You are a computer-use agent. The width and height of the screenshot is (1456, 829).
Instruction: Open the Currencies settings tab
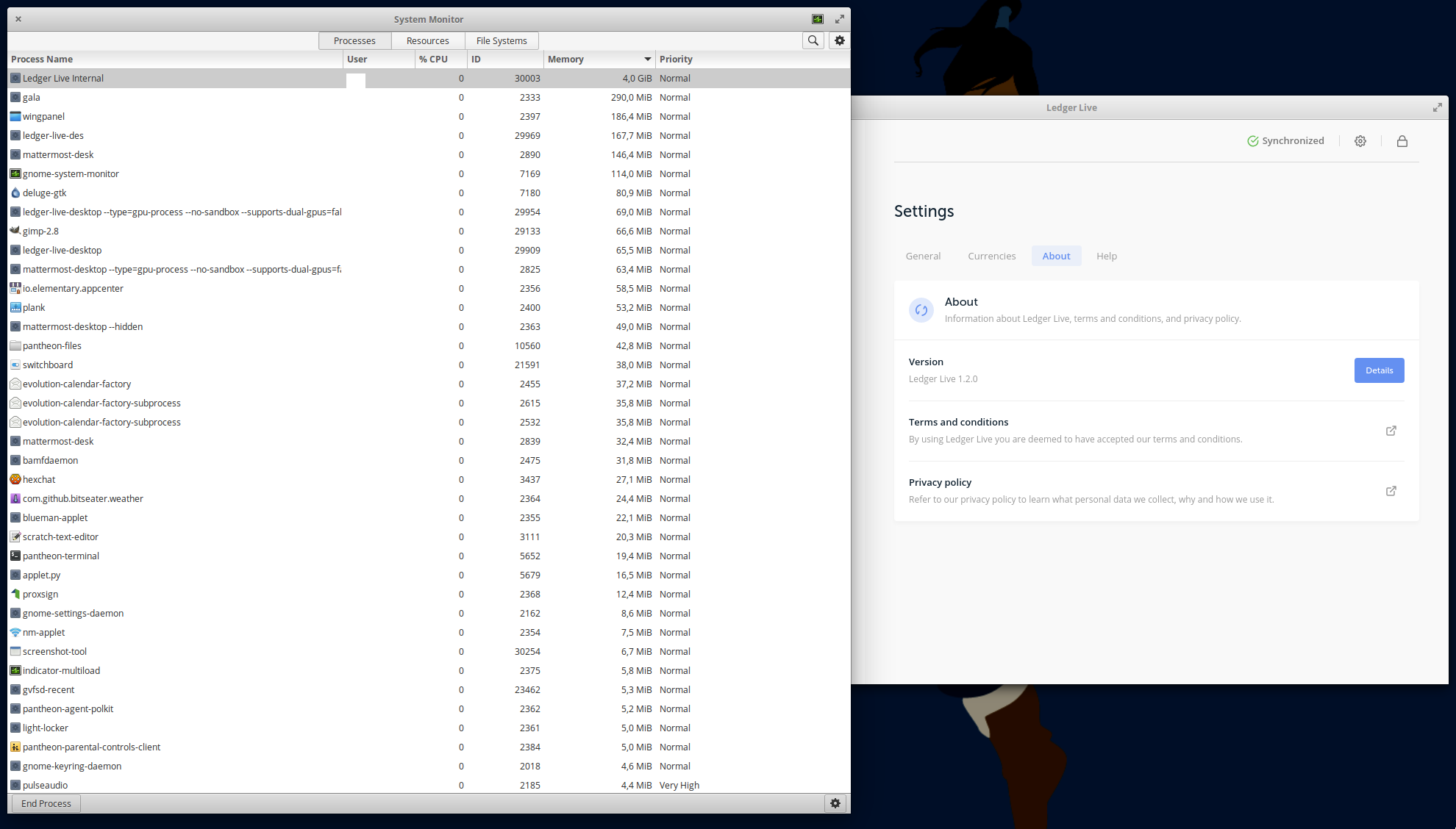coord(991,256)
